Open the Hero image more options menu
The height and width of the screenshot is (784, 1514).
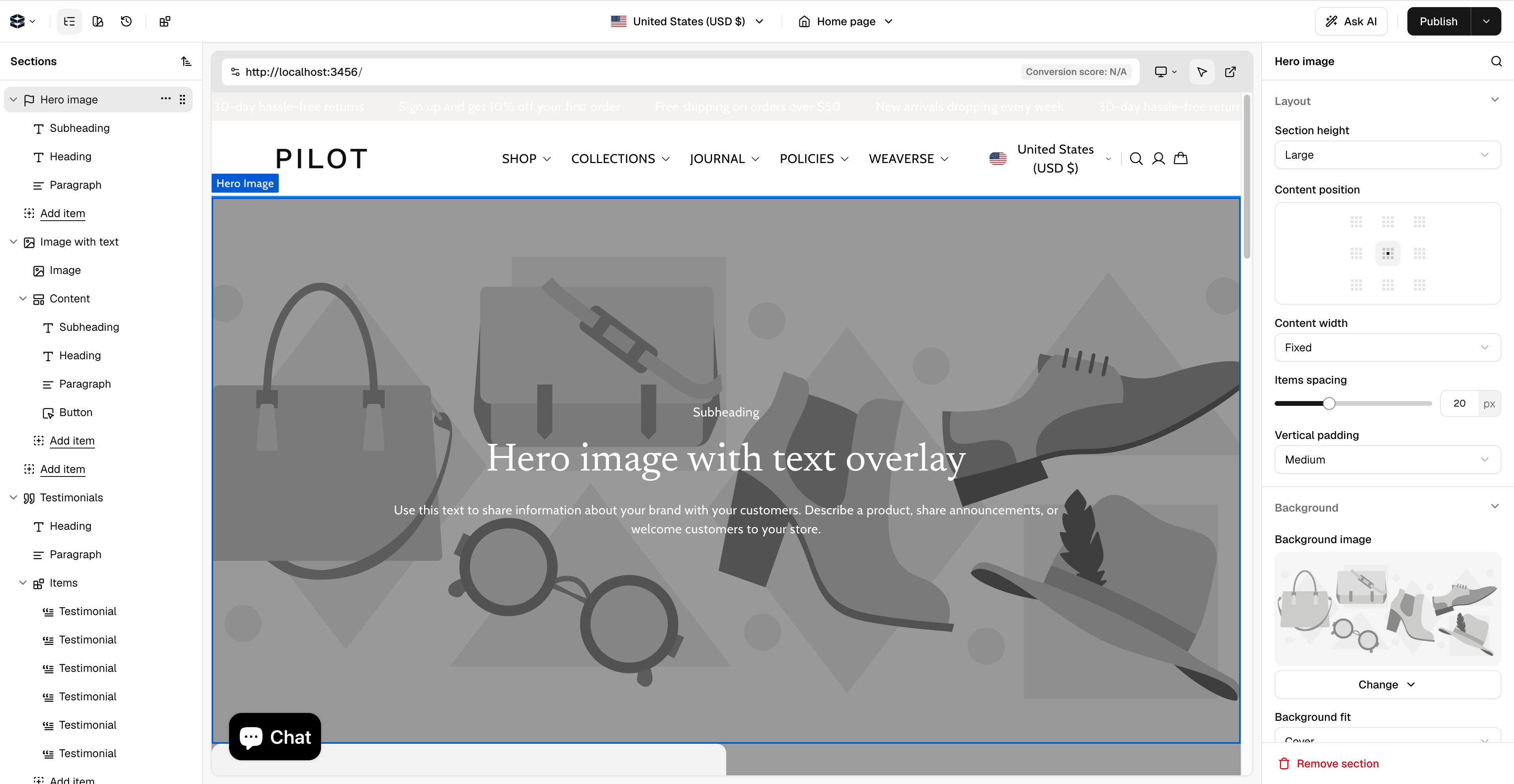(166, 99)
